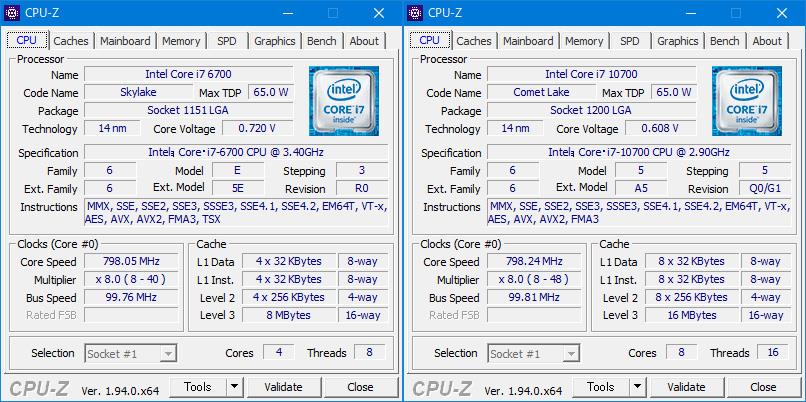Click the 'Comet Lake' code name value
This screenshot has width=806, height=402.
(541, 92)
